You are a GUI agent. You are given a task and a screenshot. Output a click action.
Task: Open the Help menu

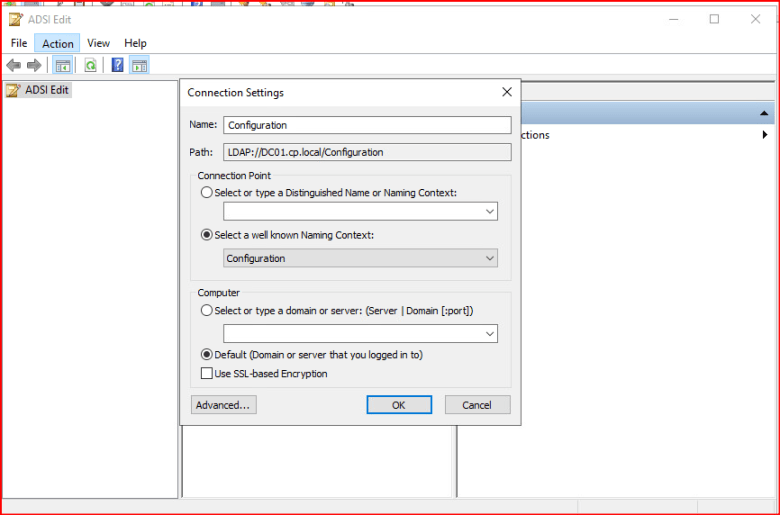[135, 43]
